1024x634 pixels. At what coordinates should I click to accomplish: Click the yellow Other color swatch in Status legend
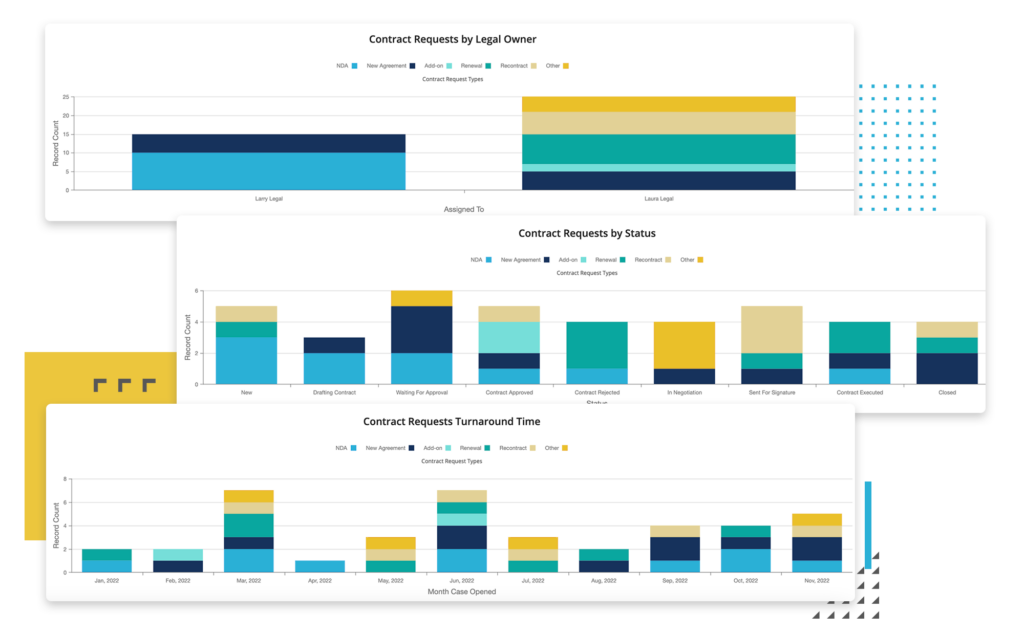pyautogui.click(x=700, y=259)
